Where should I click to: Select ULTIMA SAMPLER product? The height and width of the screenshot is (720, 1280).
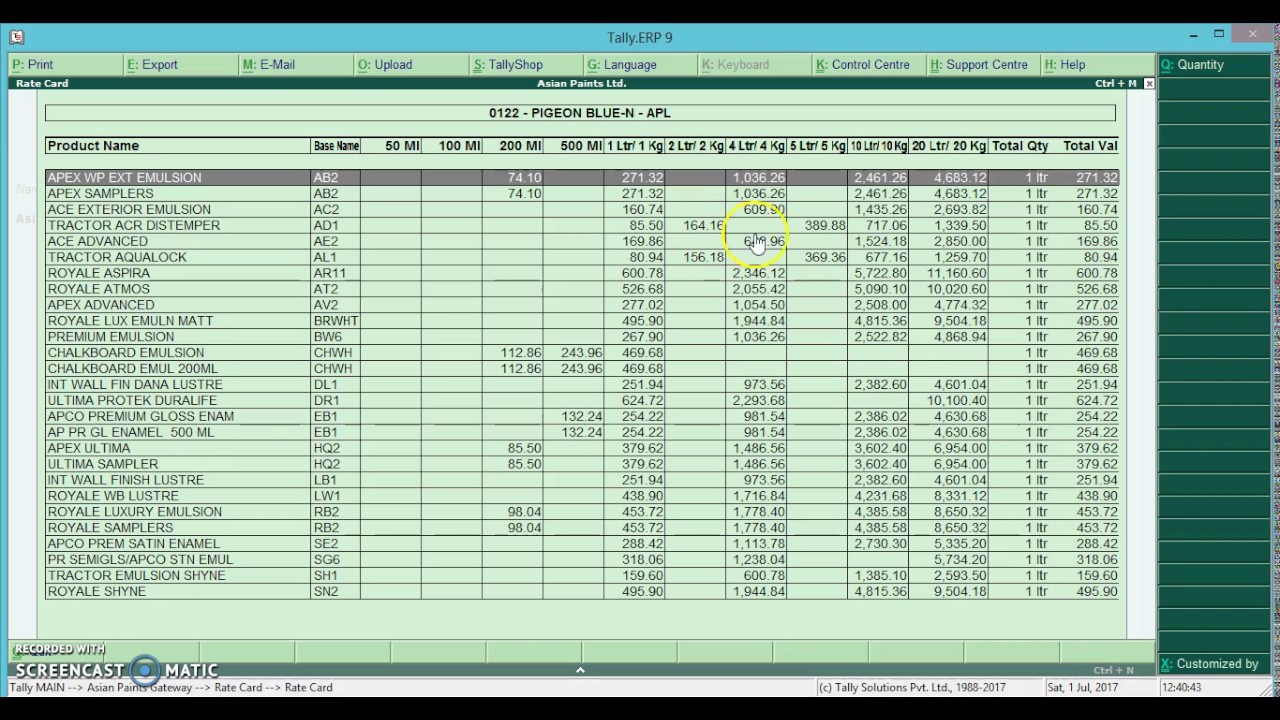pos(102,464)
